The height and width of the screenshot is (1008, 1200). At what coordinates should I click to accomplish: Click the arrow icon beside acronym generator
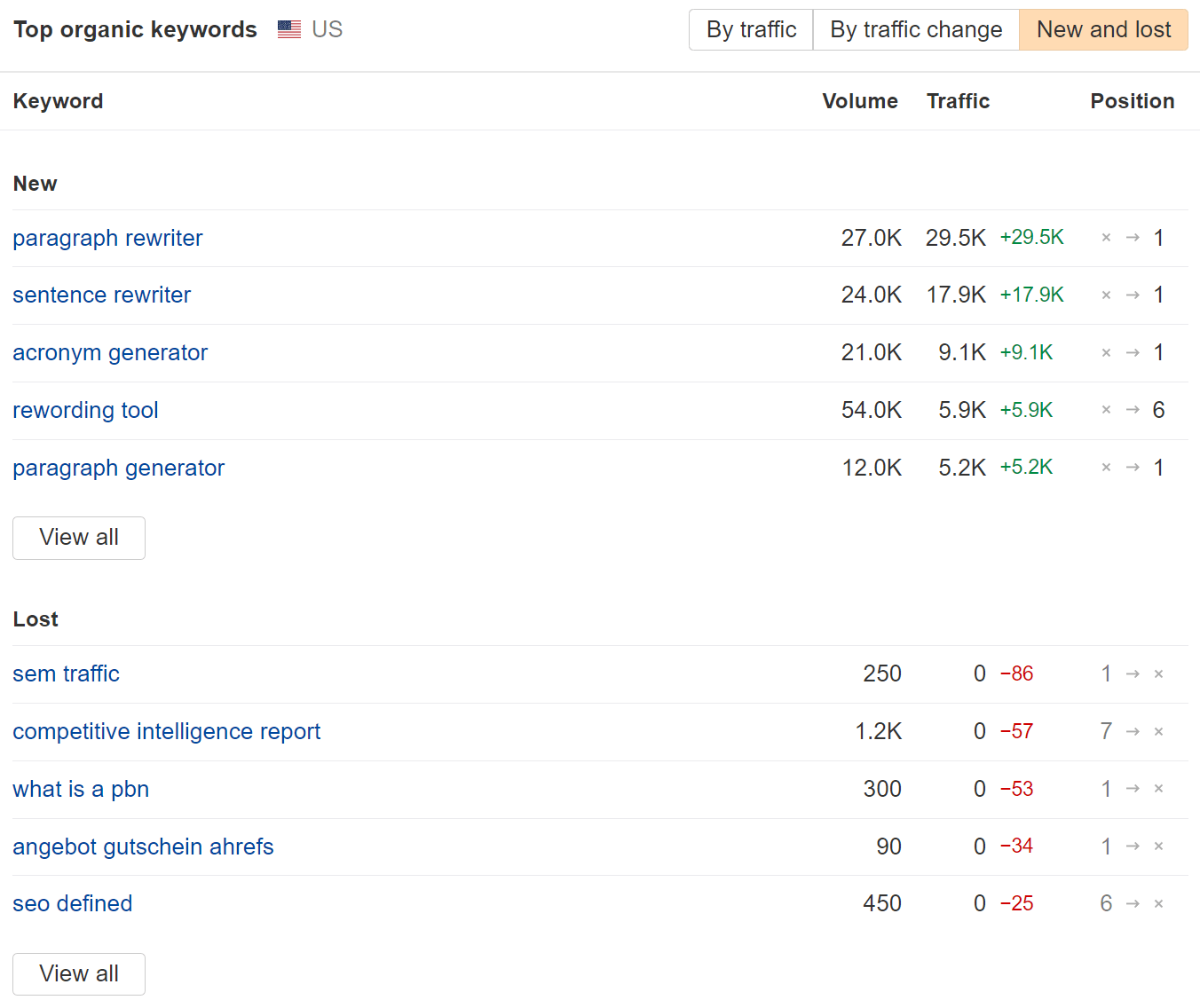1133,352
